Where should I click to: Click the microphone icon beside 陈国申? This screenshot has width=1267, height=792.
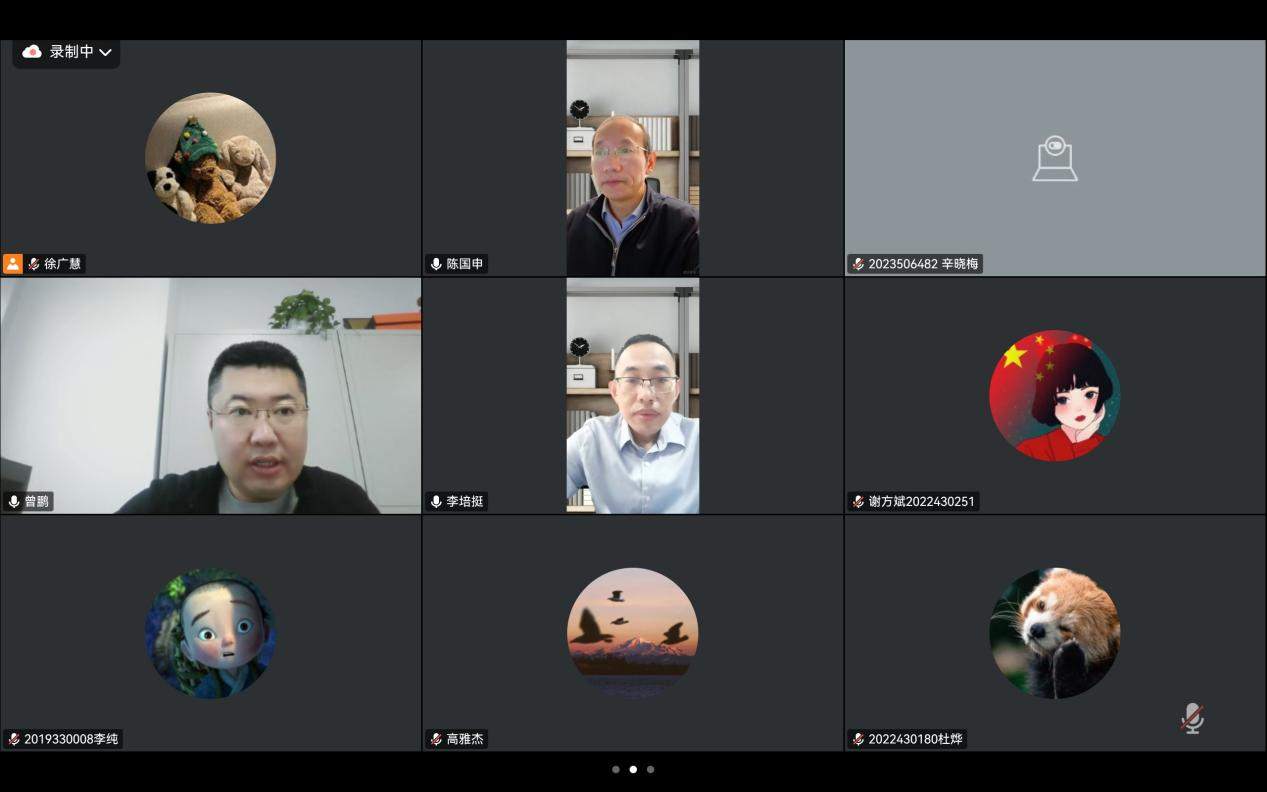(x=436, y=264)
